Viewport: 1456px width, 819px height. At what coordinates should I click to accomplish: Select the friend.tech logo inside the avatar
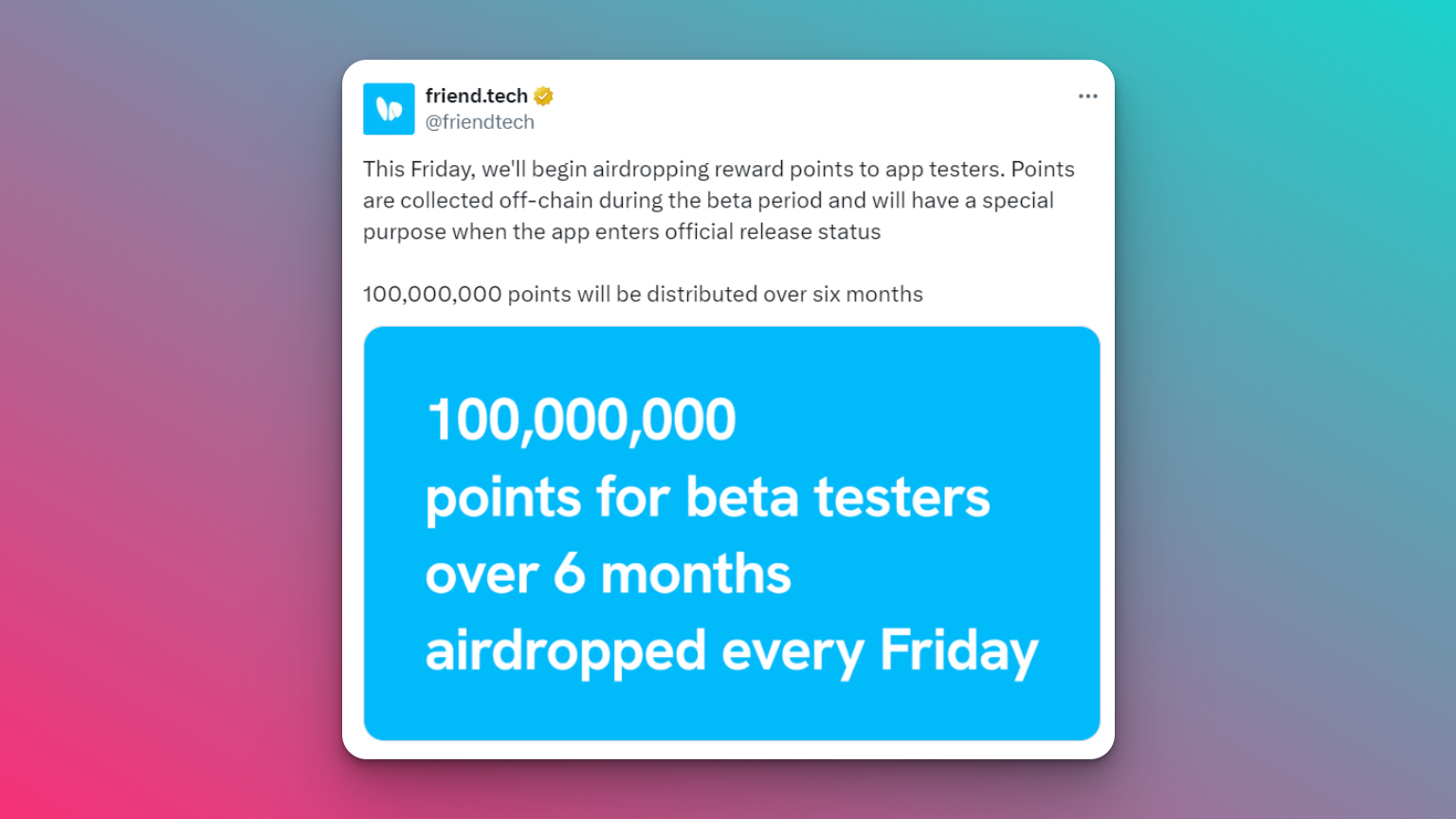pos(389,108)
